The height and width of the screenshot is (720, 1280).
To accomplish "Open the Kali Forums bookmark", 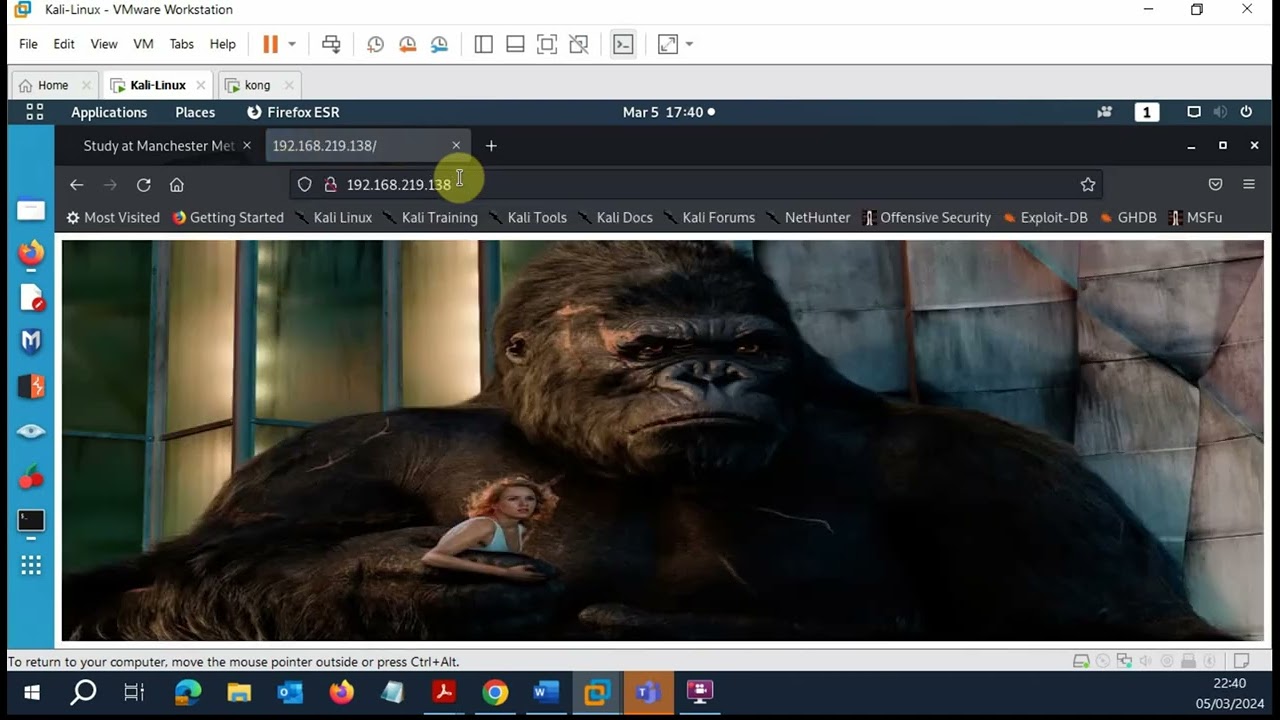I will 709,218.
